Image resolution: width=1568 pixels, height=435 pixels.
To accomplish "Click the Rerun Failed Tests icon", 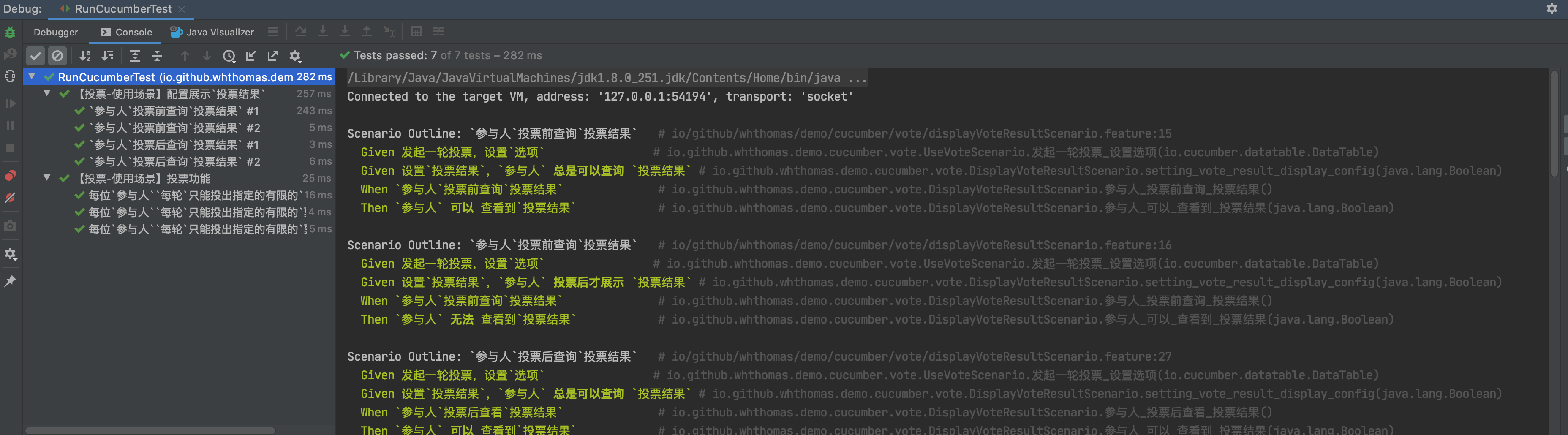I will 10,55.
